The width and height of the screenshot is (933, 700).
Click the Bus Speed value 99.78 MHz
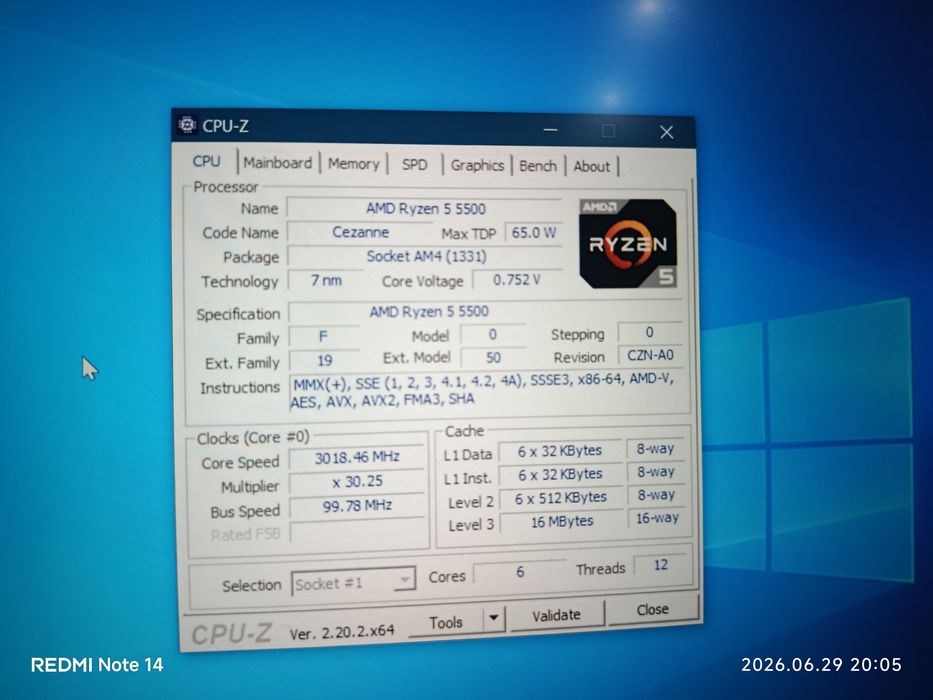pos(357,505)
